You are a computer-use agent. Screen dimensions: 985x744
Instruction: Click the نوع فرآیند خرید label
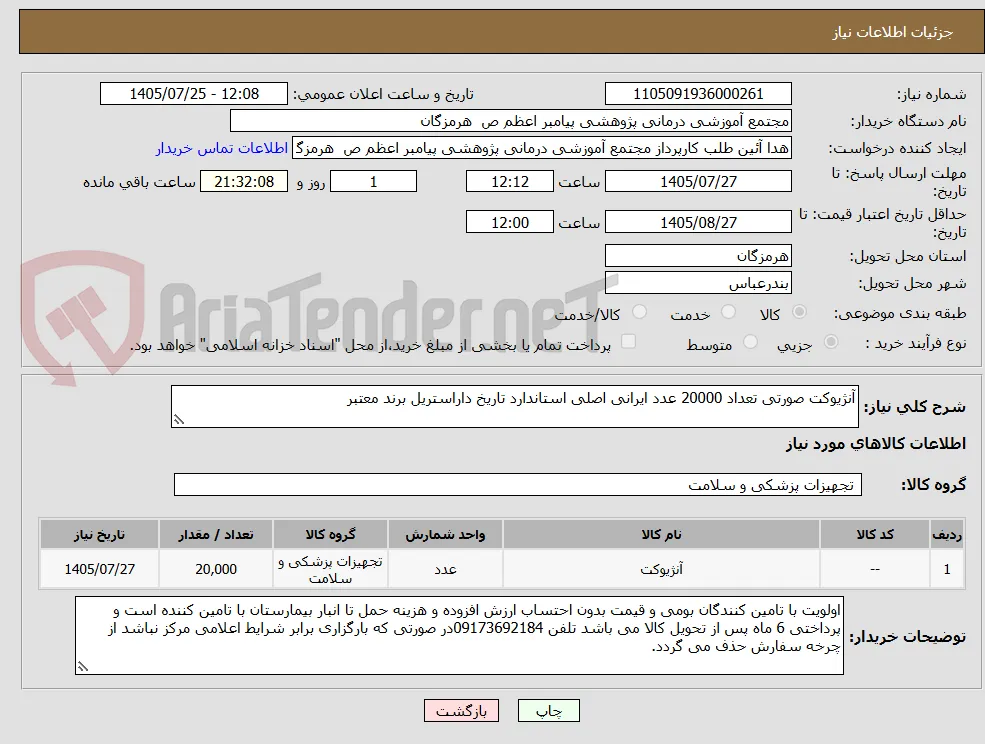[915, 343]
